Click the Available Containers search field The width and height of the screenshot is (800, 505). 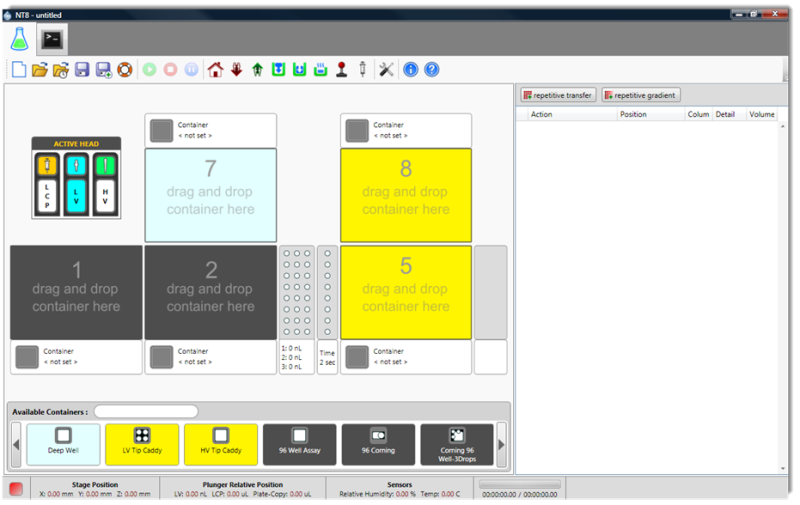pos(146,411)
